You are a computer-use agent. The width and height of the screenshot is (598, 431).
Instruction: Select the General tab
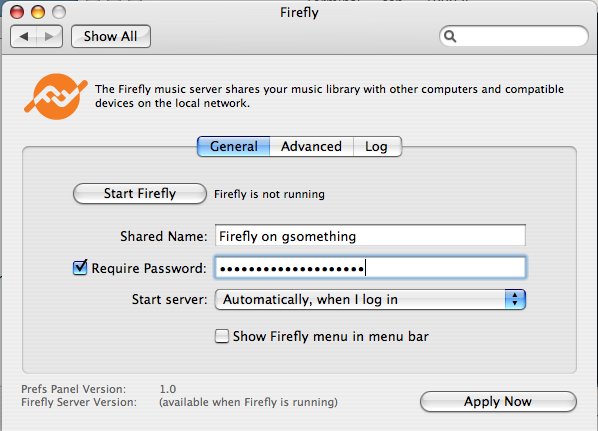(233, 146)
